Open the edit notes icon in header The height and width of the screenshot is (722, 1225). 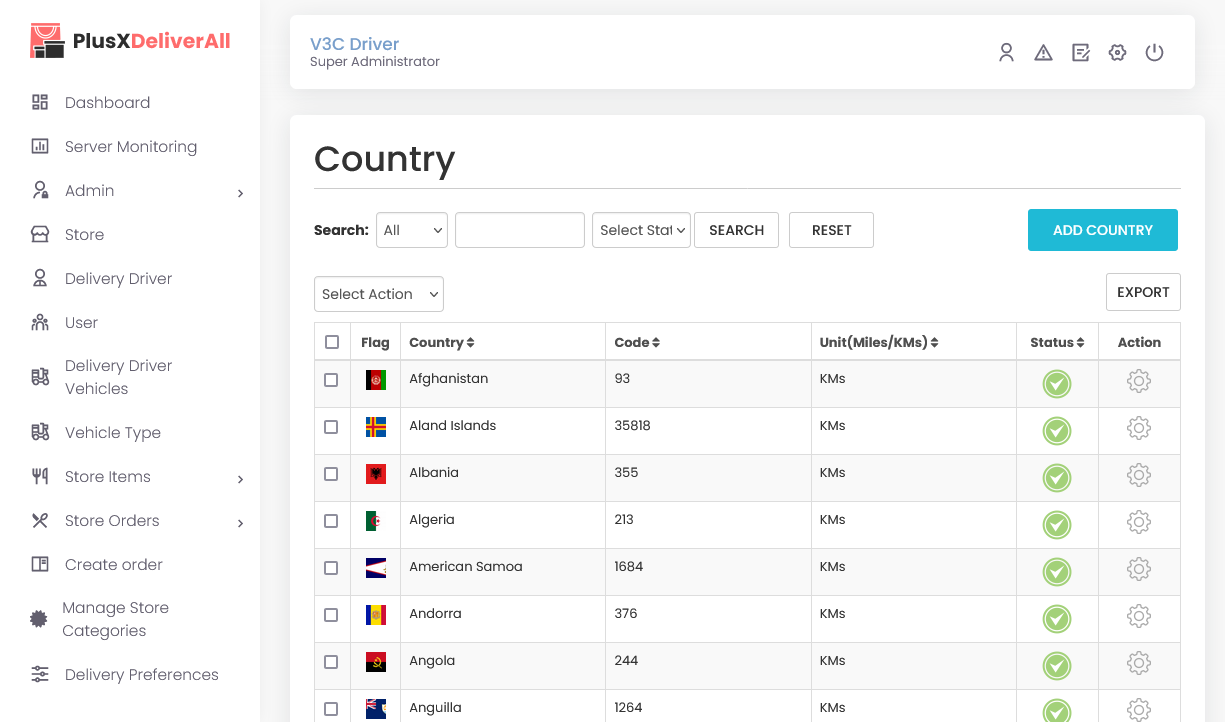pos(1081,52)
